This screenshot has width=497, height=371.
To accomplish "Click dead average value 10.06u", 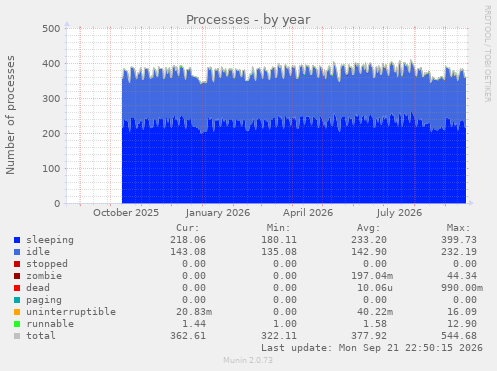I will click(375, 288).
